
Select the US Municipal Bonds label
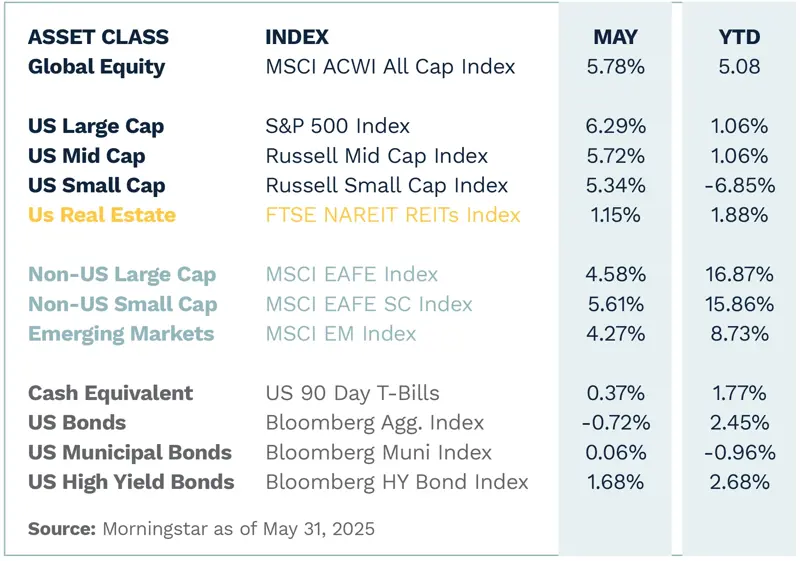(130, 452)
